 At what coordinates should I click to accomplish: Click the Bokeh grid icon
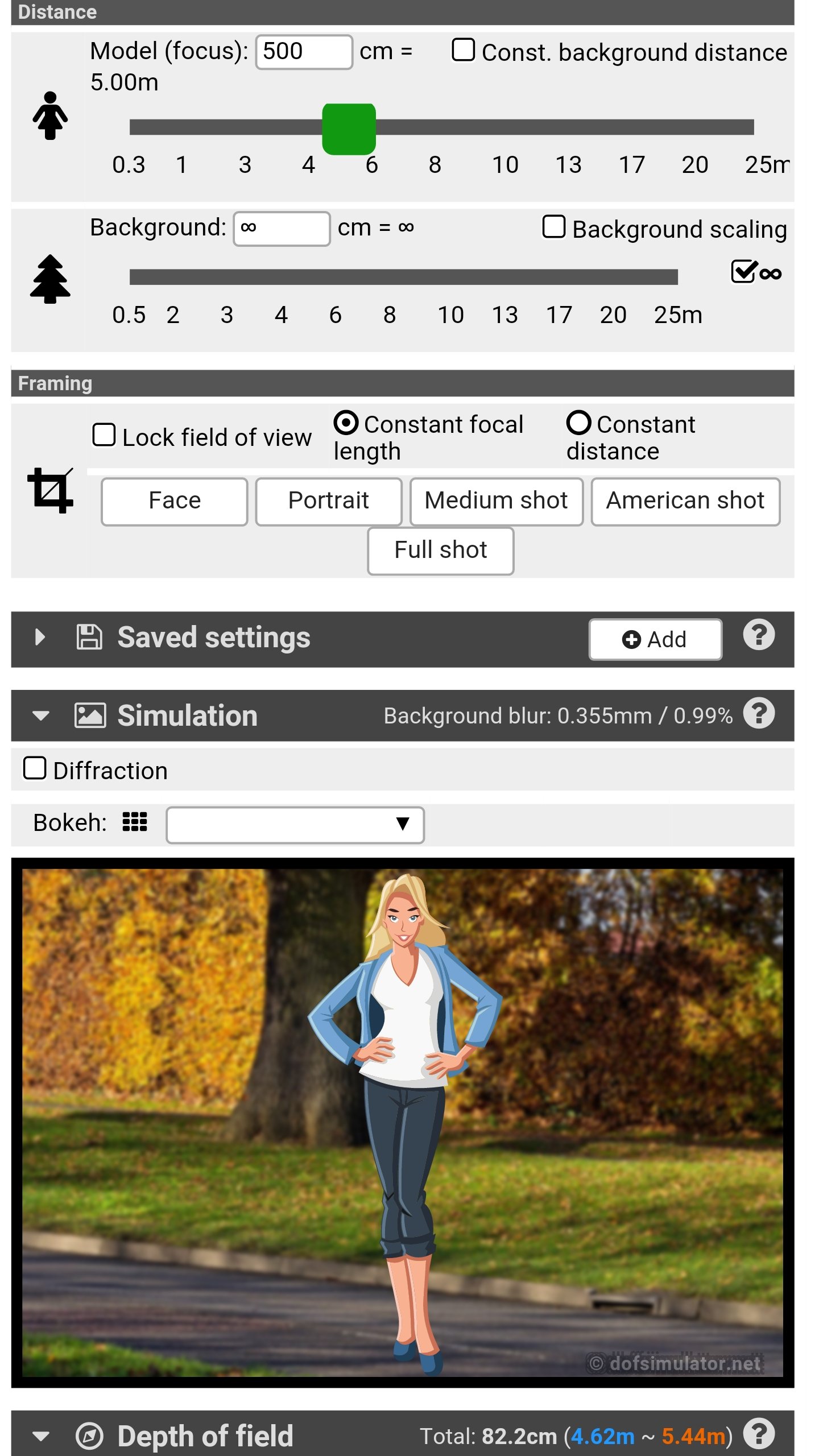tap(135, 822)
